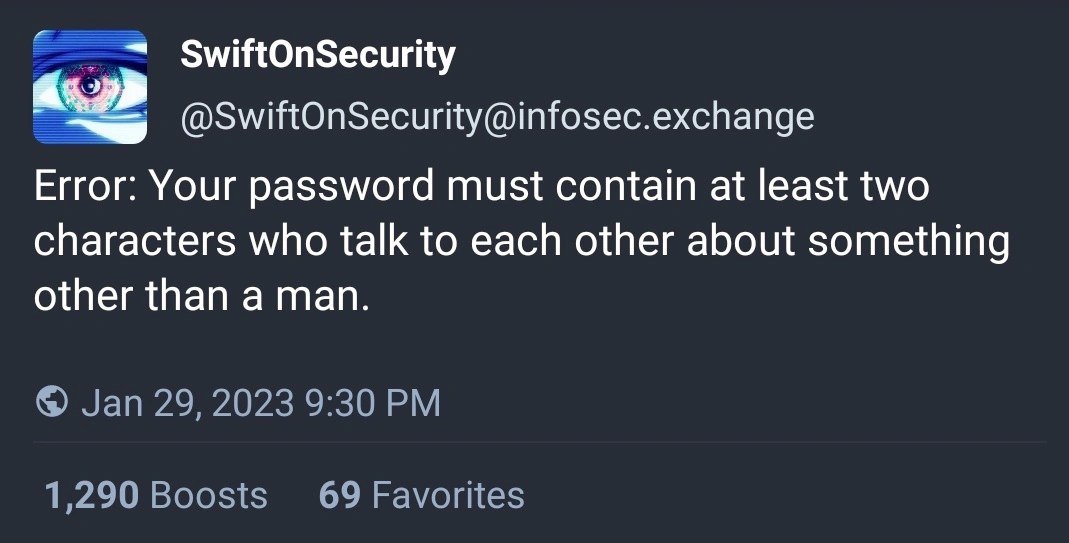Open the SwiftOnSecurity display name profile link
Viewport: 1069px width, 543px height.
pos(317,55)
